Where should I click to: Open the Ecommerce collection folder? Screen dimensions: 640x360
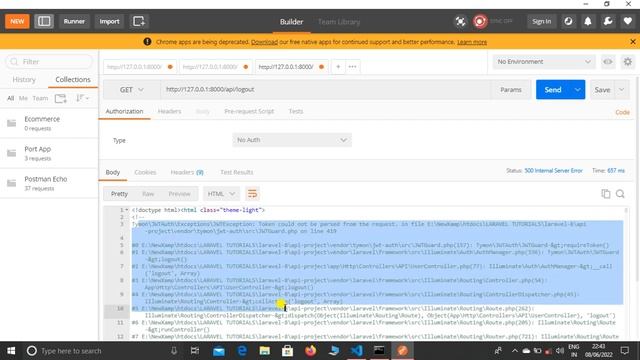tap(49, 123)
